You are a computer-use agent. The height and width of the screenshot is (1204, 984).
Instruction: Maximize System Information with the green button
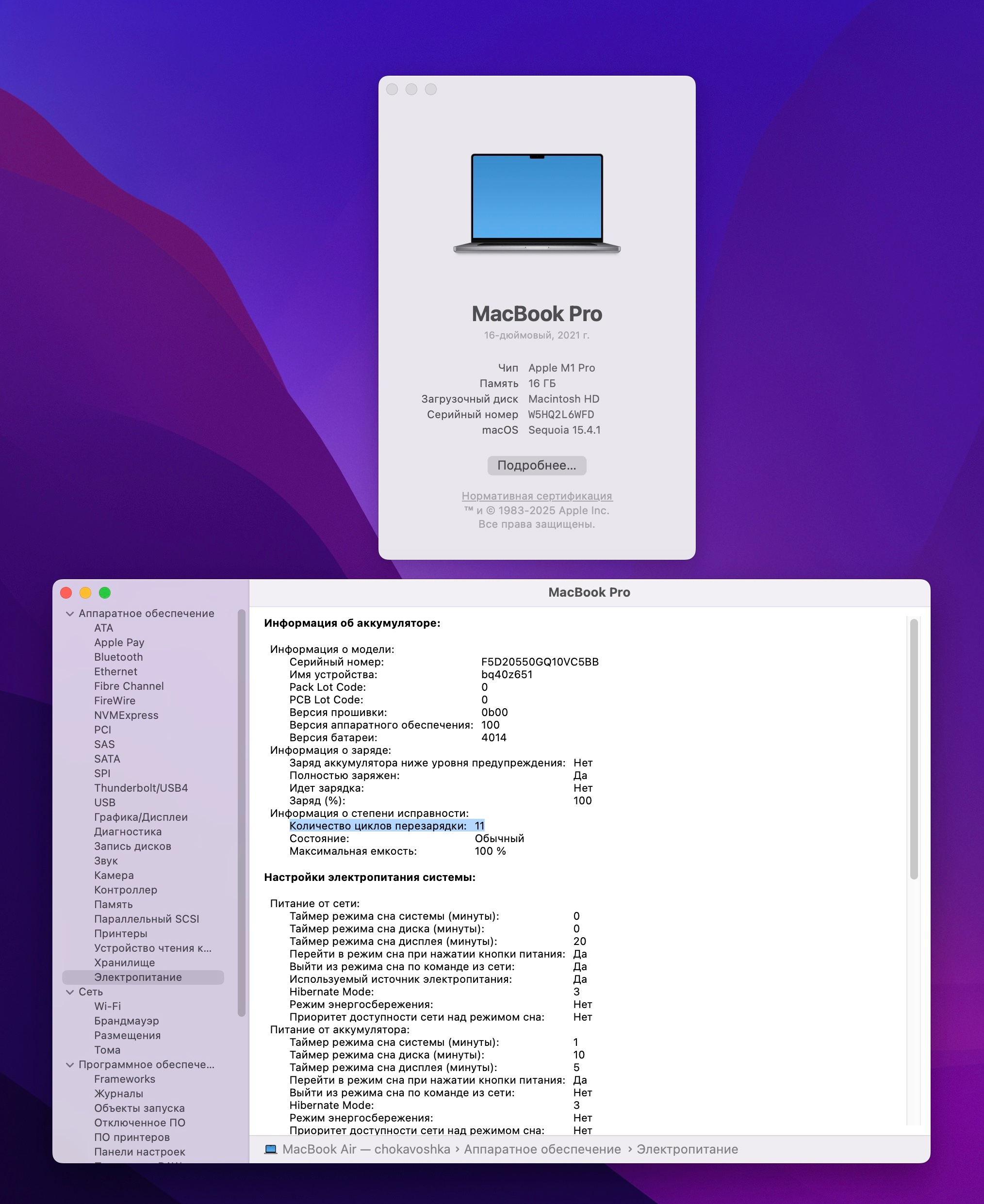(104, 593)
